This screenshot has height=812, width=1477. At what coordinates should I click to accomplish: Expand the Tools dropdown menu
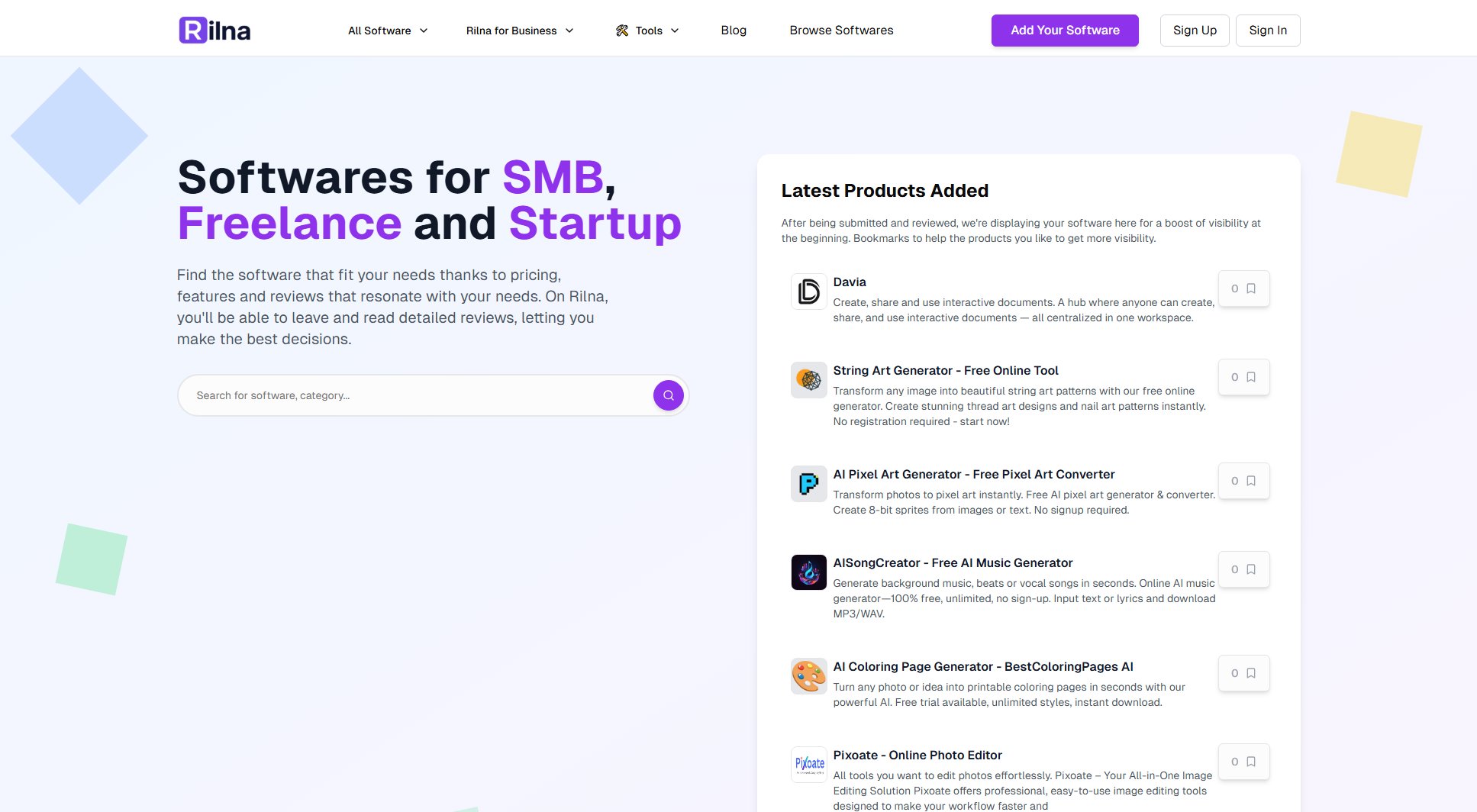(647, 31)
